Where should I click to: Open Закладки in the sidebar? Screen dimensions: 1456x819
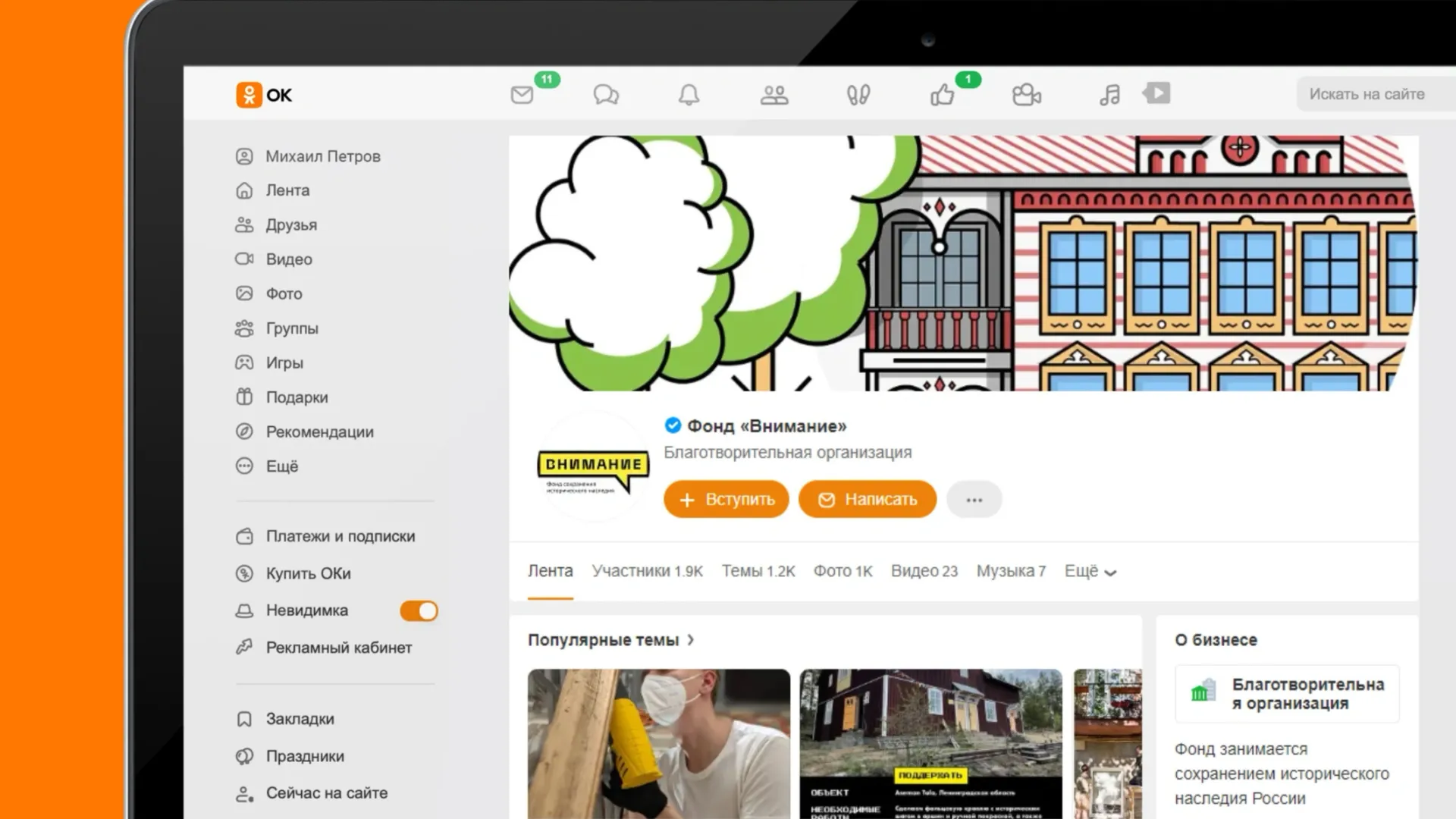[285, 719]
